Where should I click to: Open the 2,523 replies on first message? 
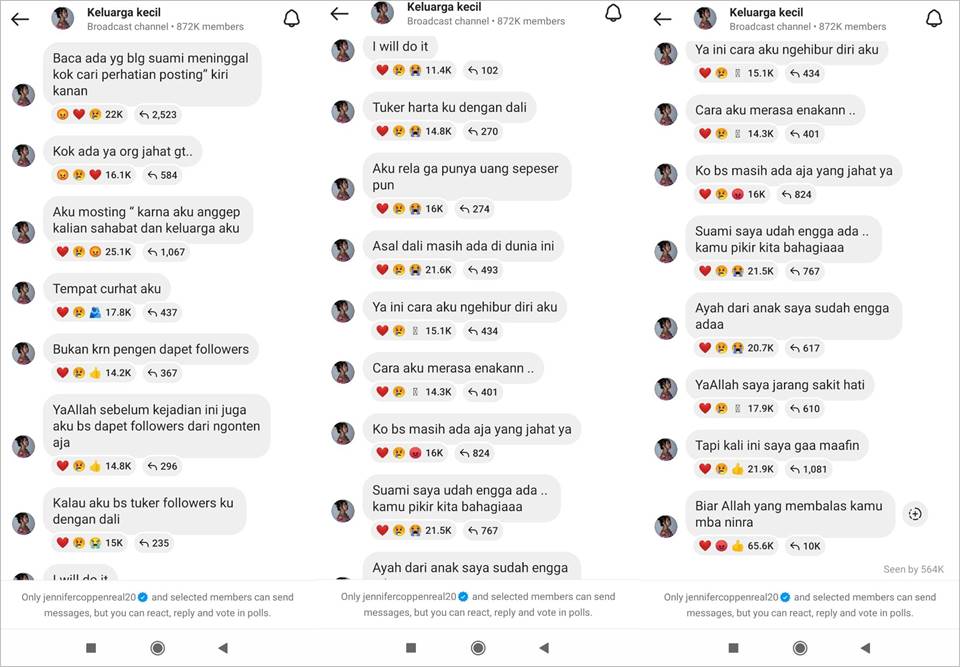click(x=158, y=115)
